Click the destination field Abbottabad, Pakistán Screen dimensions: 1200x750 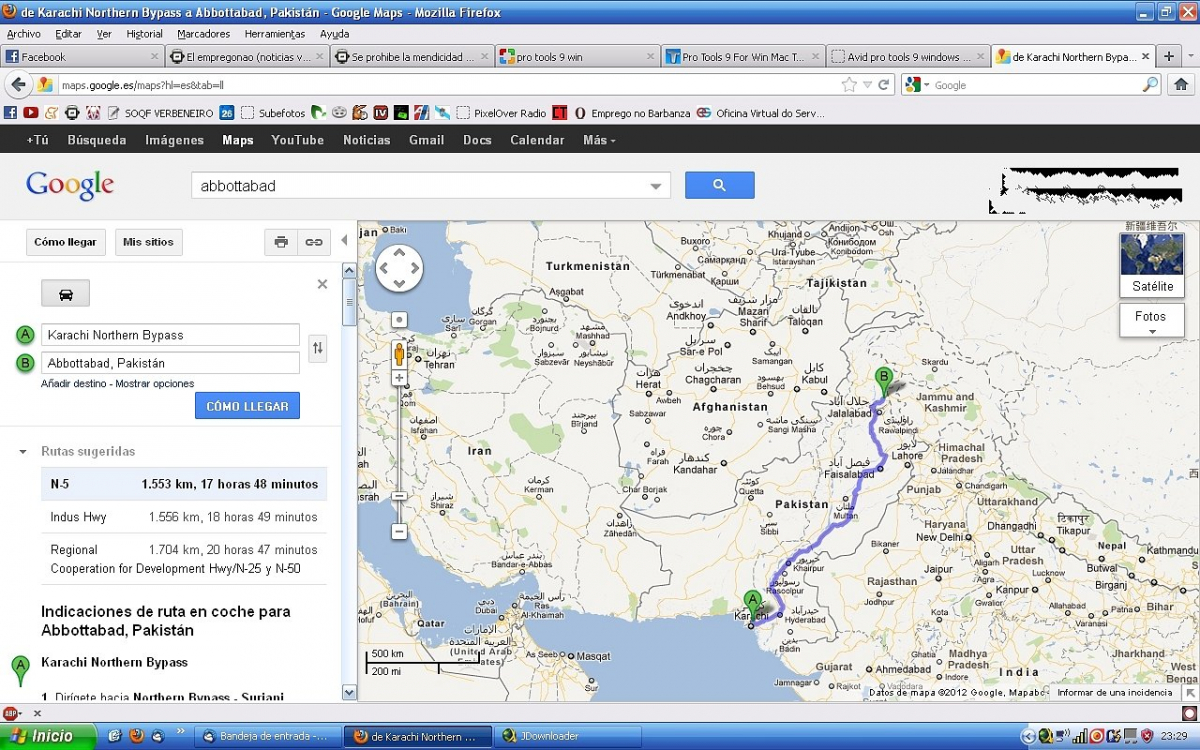170,363
